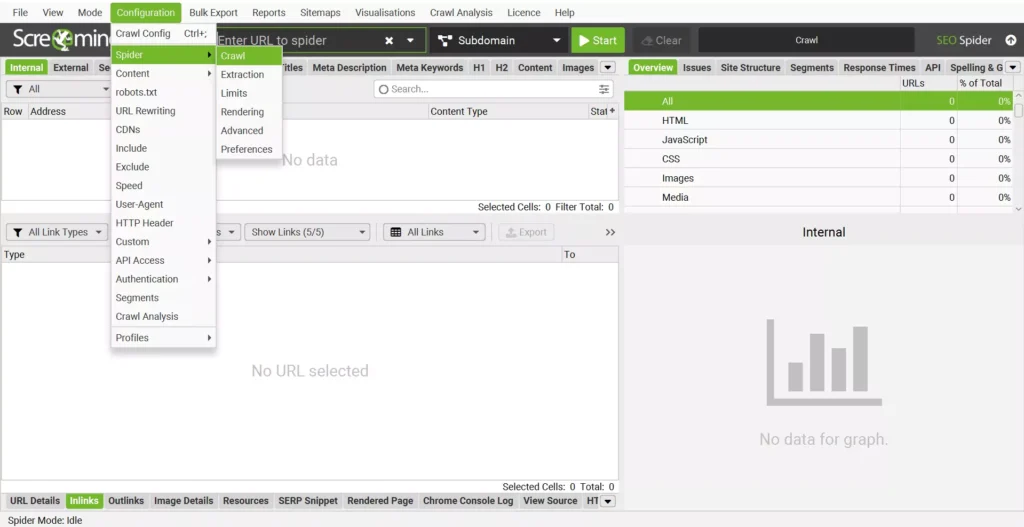Select Extraction in Spider submenu
The image size is (1024, 527).
(249, 74)
